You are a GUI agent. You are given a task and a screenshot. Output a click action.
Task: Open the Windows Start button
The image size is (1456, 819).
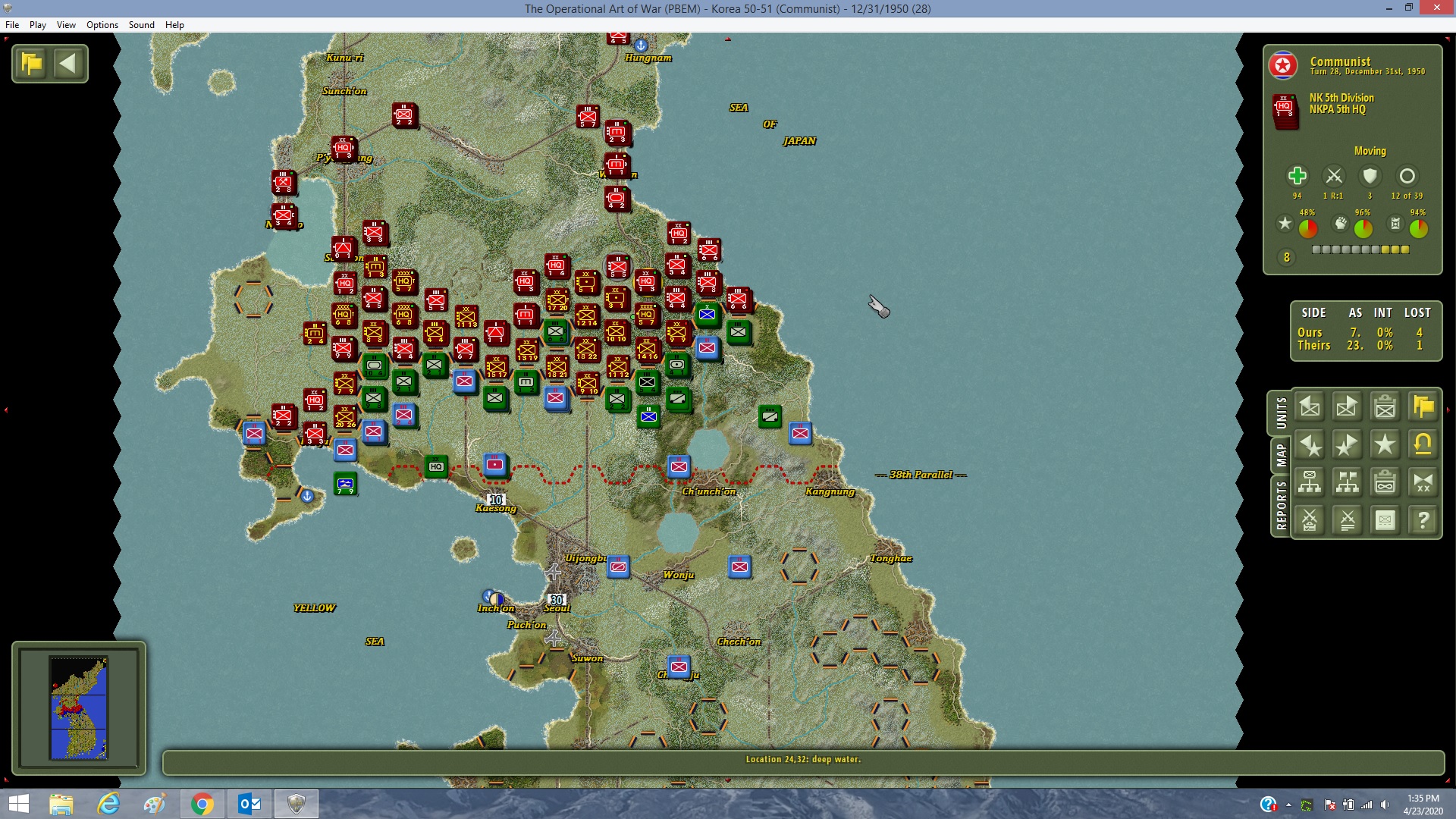[x=18, y=804]
